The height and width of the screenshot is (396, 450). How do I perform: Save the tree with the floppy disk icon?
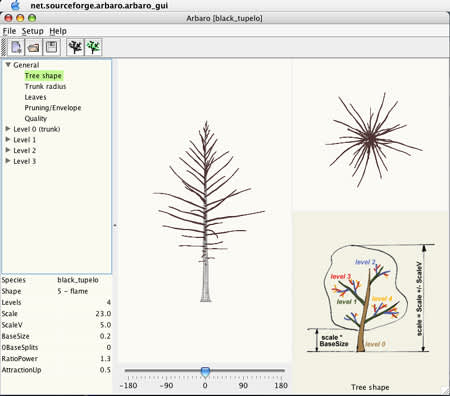click(51, 47)
